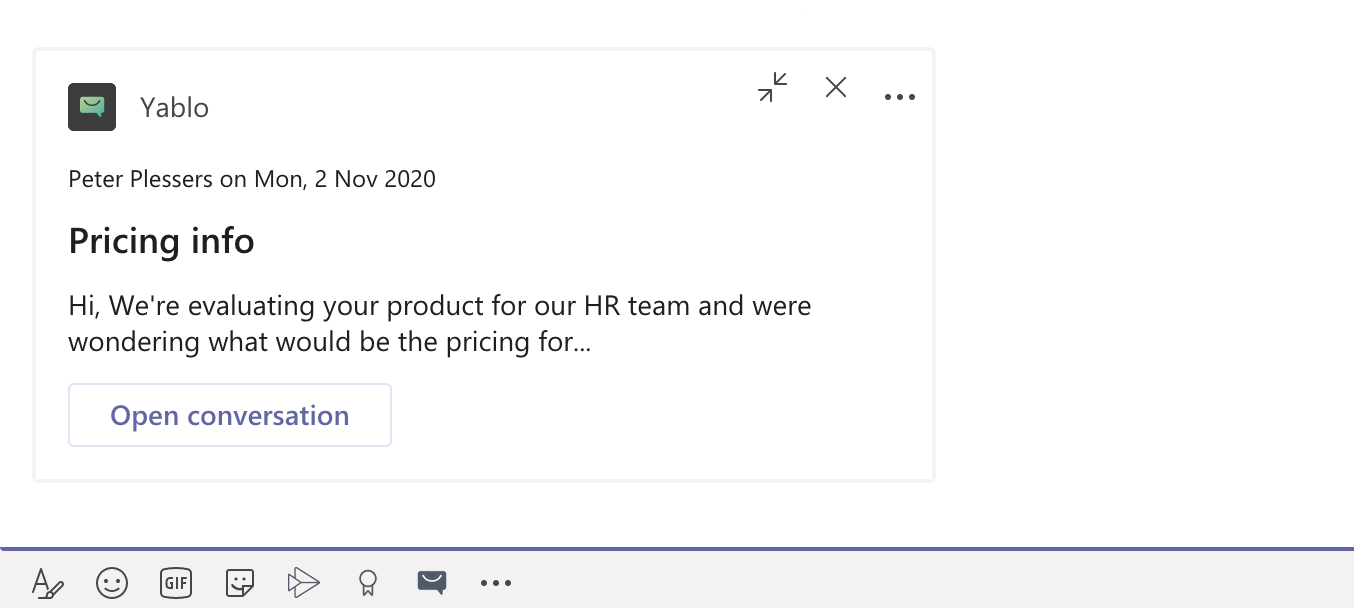Collapse the Yablo card preview

(772, 88)
